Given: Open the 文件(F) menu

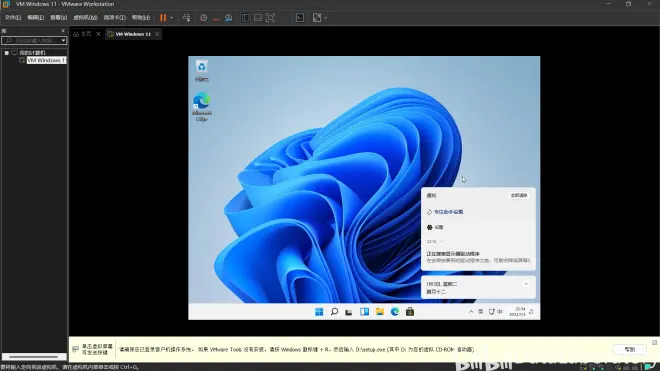Looking at the screenshot, I should point(13,18).
